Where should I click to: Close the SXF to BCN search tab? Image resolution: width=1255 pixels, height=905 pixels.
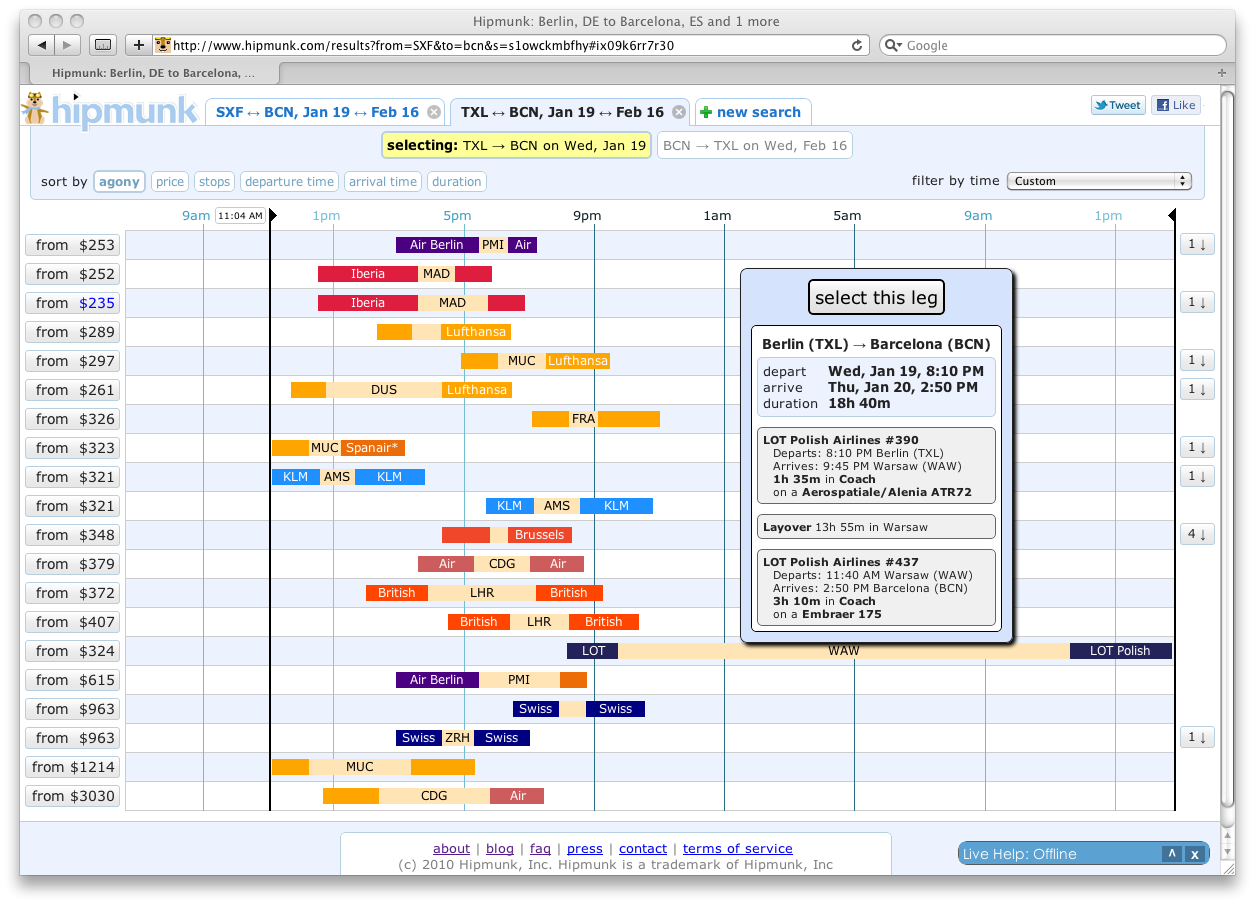click(x=433, y=112)
